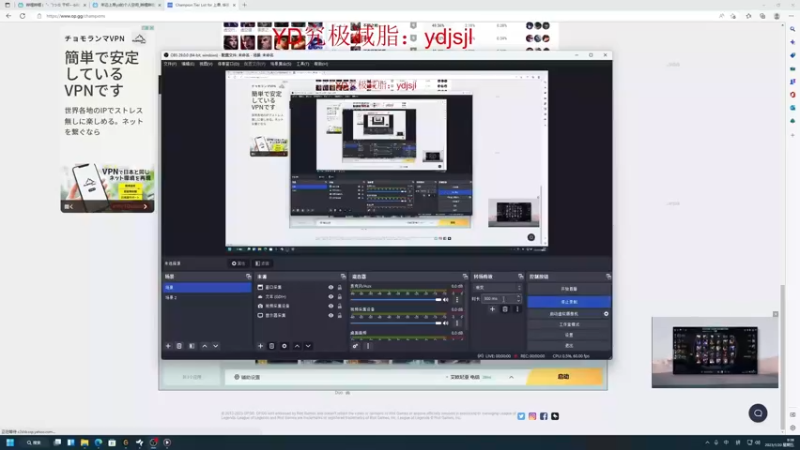800x450 pixels.
Task: Open transition properties three-dot icon
Action: click(517, 309)
